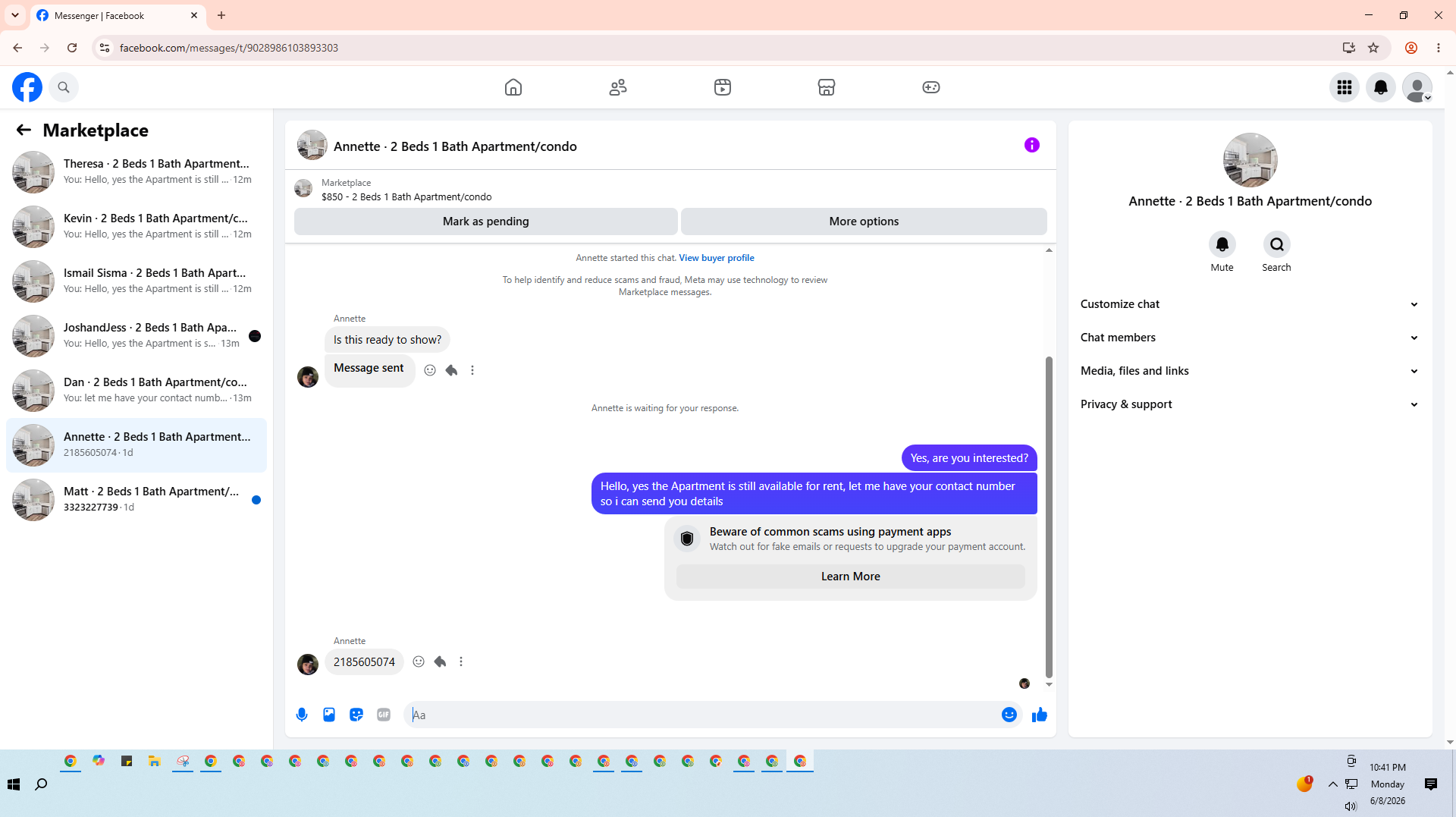
Task: Open the Gaming controller icon
Action: 931,87
